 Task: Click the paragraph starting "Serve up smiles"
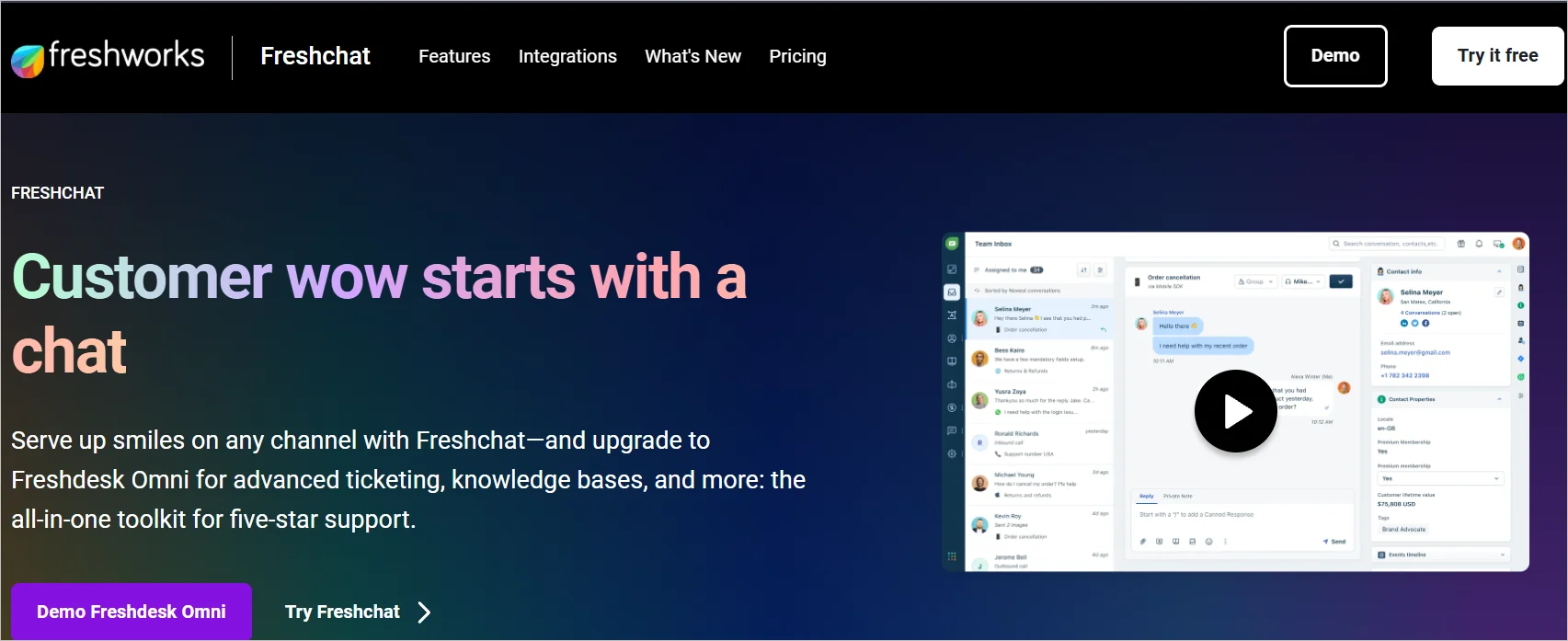(408, 480)
